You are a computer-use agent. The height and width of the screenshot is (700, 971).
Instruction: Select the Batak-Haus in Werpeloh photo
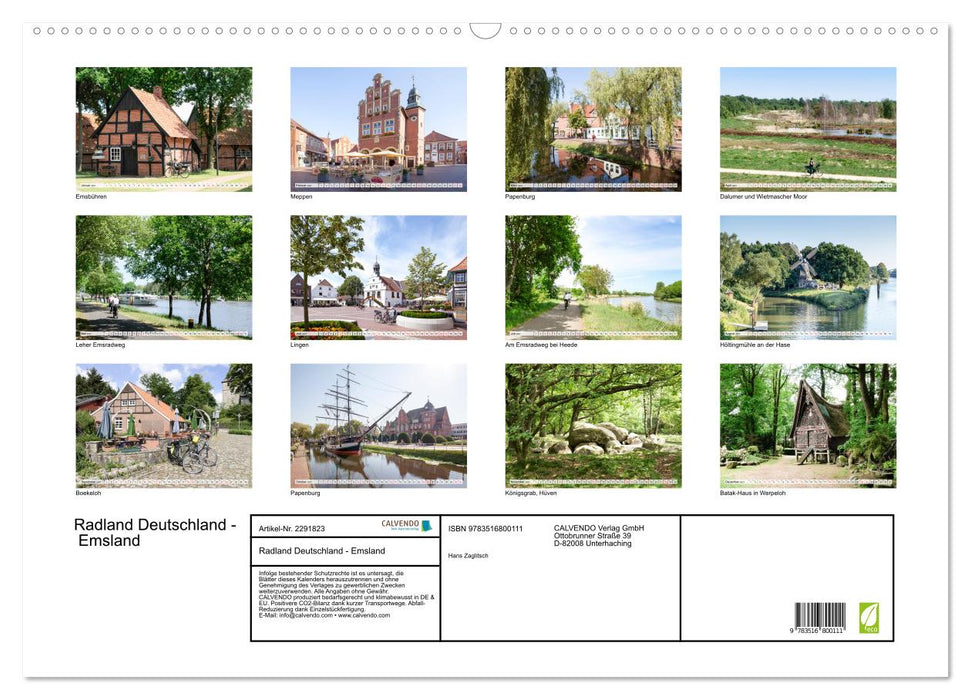[x=808, y=426]
